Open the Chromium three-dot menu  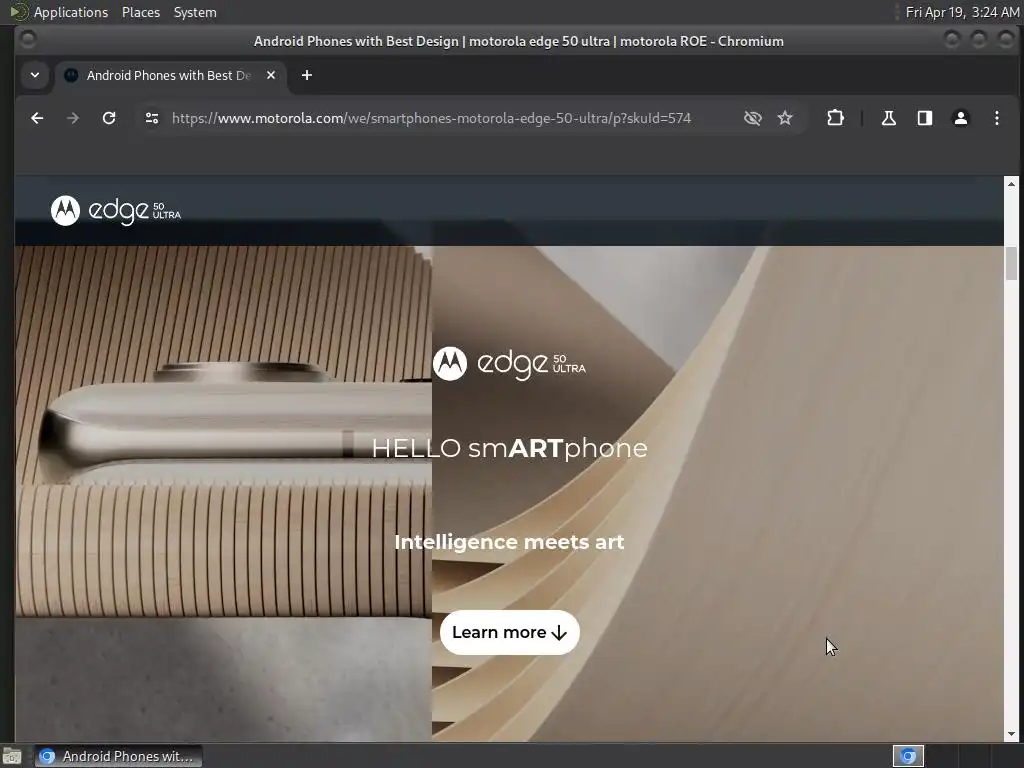pos(997,118)
